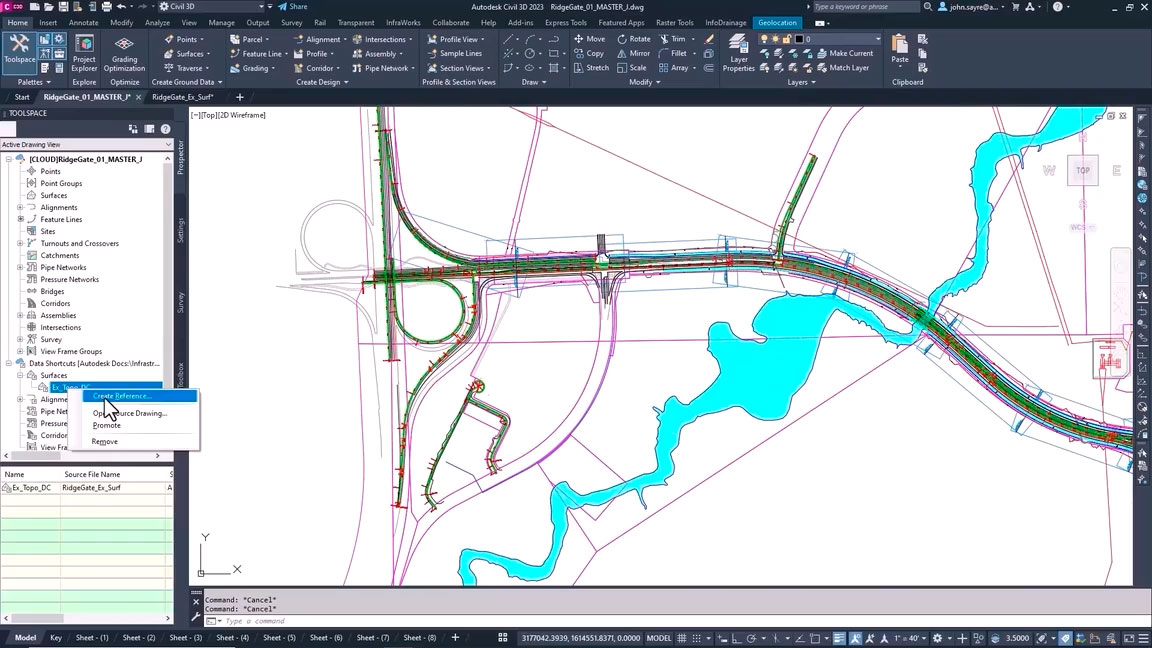The width and height of the screenshot is (1152, 648).
Task: Toggle MODEL space button in status bar
Action: (659, 638)
